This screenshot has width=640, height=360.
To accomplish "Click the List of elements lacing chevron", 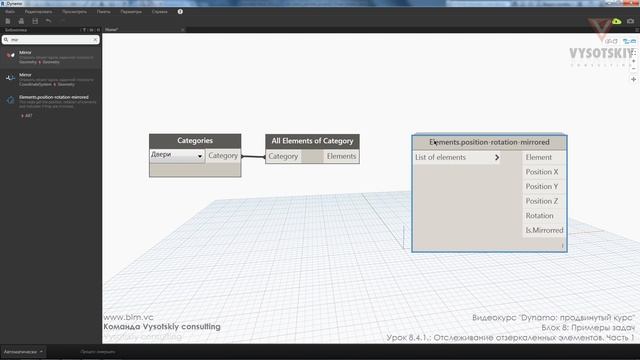I will (497, 158).
